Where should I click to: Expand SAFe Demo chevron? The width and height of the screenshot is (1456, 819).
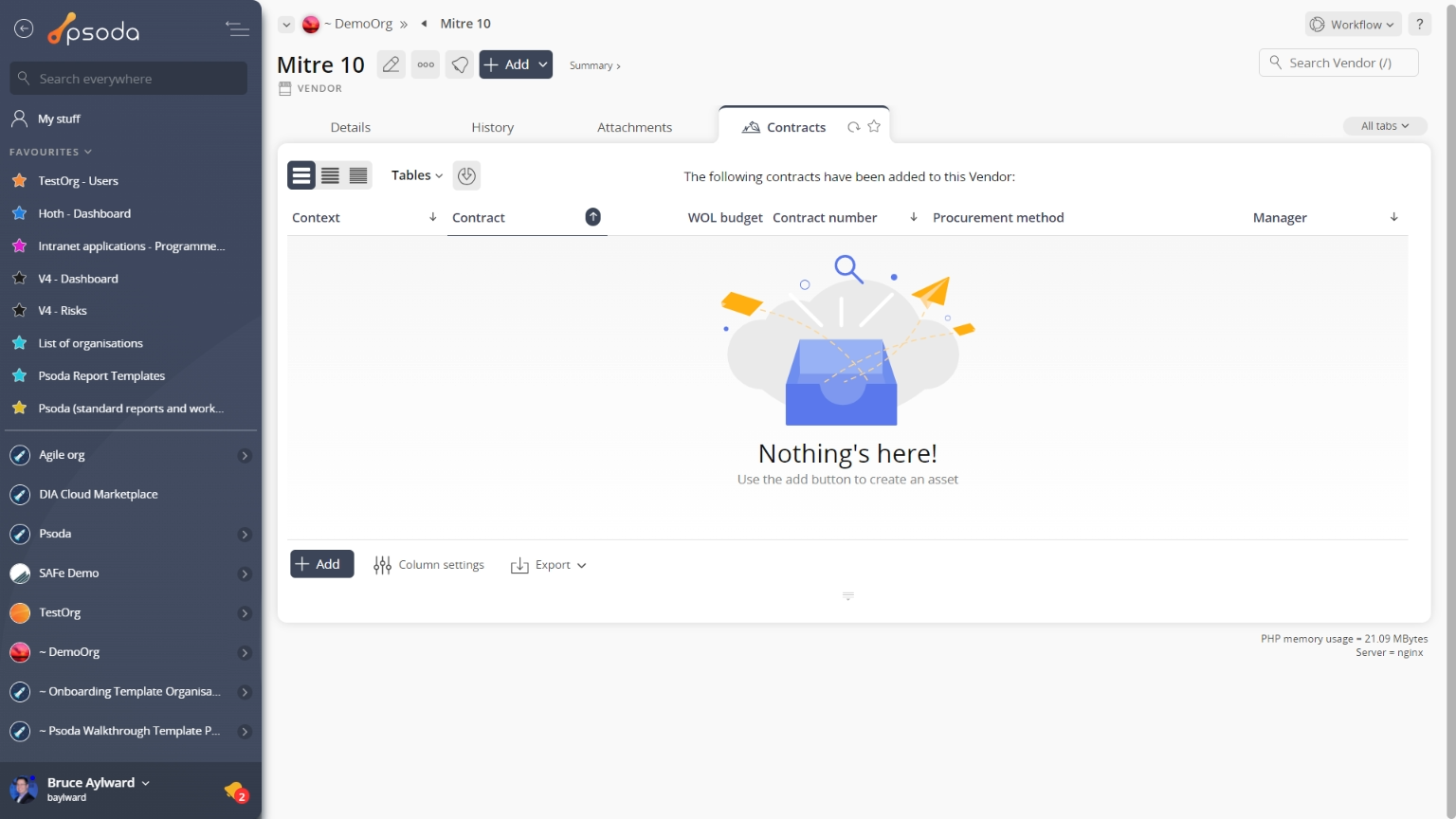[x=245, y=574]
